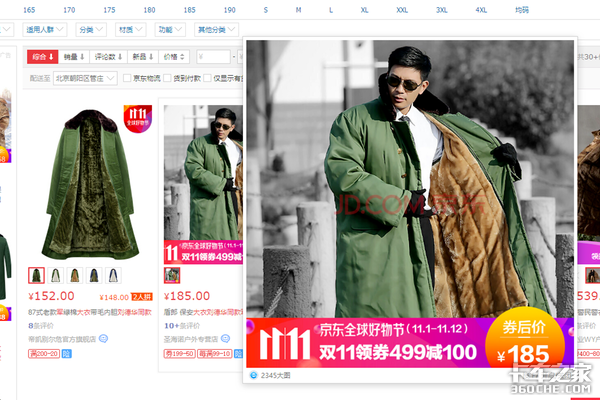Select the green coat with white lining thumbnail
This screenshot has width=600, height=400.
tap(55, 275)
